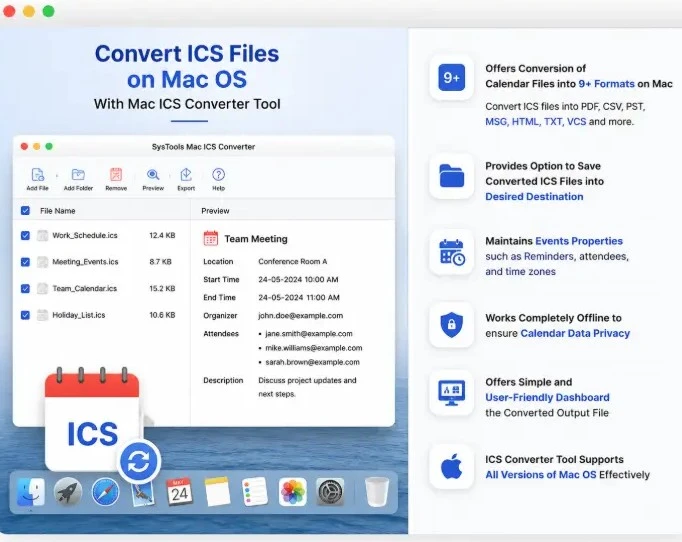Uncheck the Holiday_List.ics checkbox

[x=25, y=315]
